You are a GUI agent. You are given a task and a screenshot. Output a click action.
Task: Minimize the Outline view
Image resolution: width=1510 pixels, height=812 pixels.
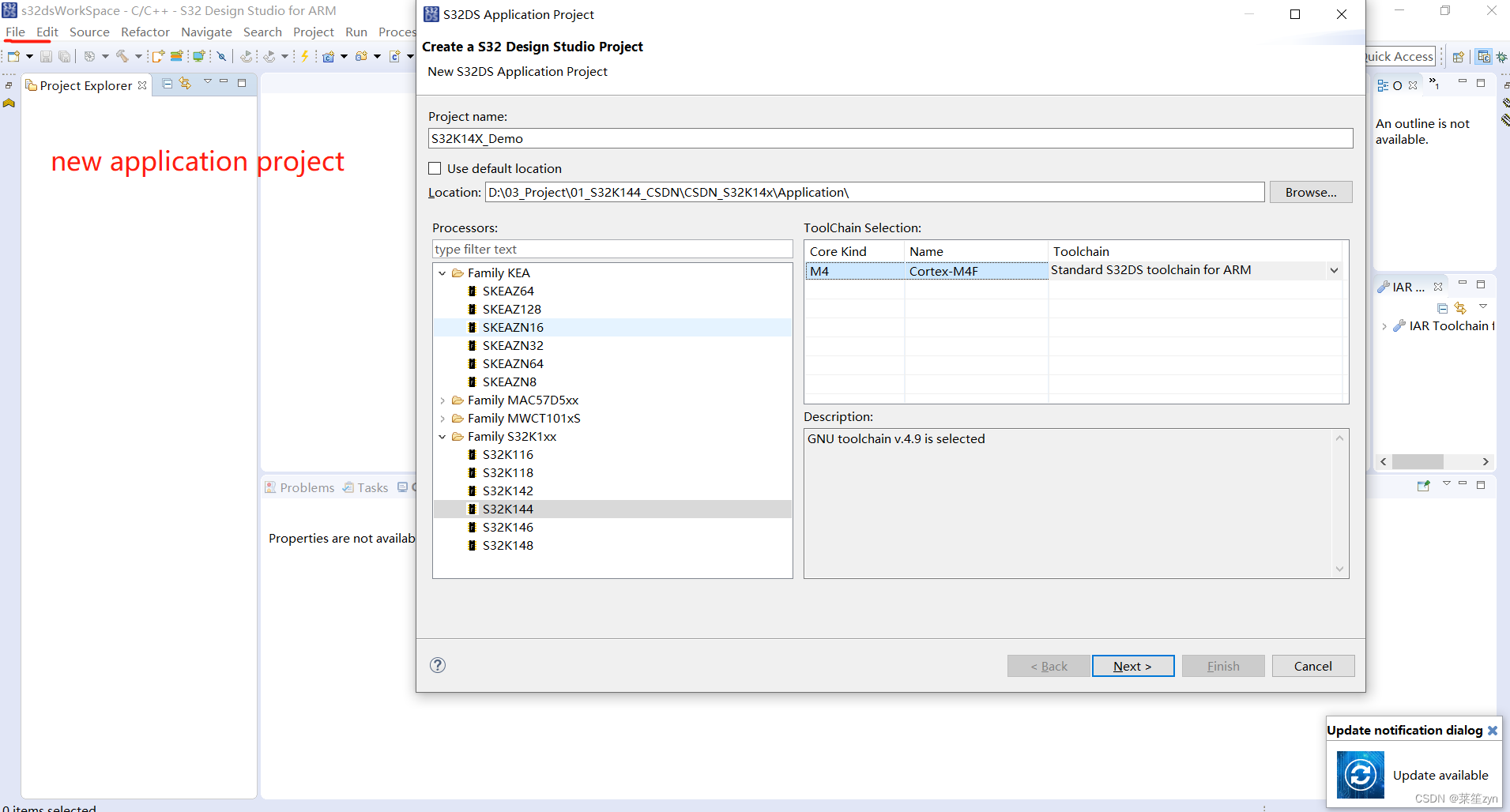pyautogui.click(x=1463, y=82)
